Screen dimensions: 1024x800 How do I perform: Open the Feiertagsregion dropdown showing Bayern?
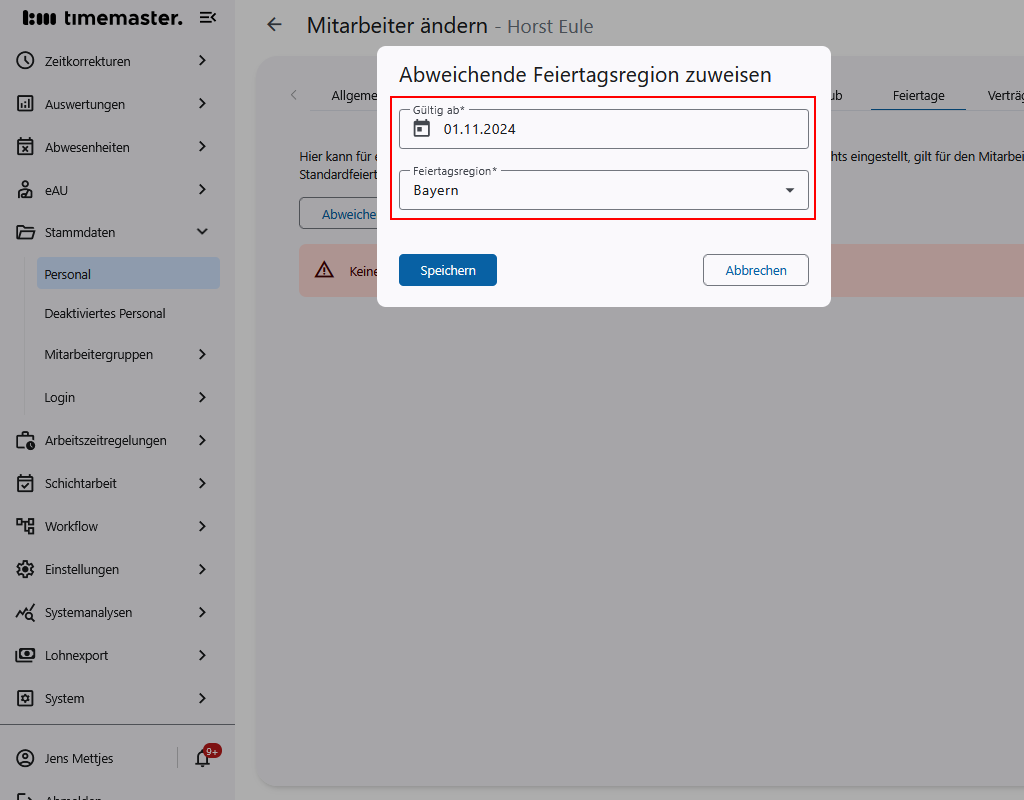[603, 190]
